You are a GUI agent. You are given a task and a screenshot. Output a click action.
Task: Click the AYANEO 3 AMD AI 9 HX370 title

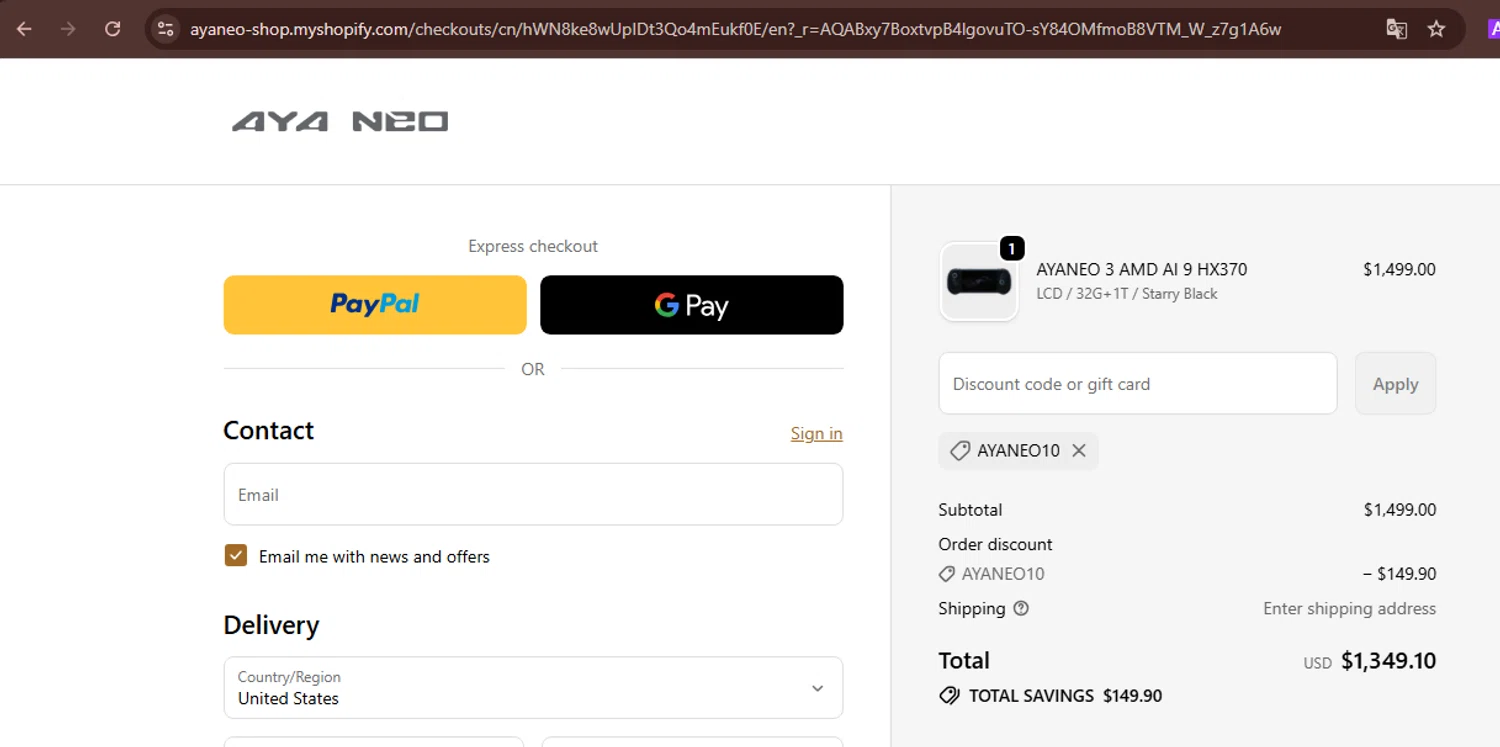coord(1142,269)
